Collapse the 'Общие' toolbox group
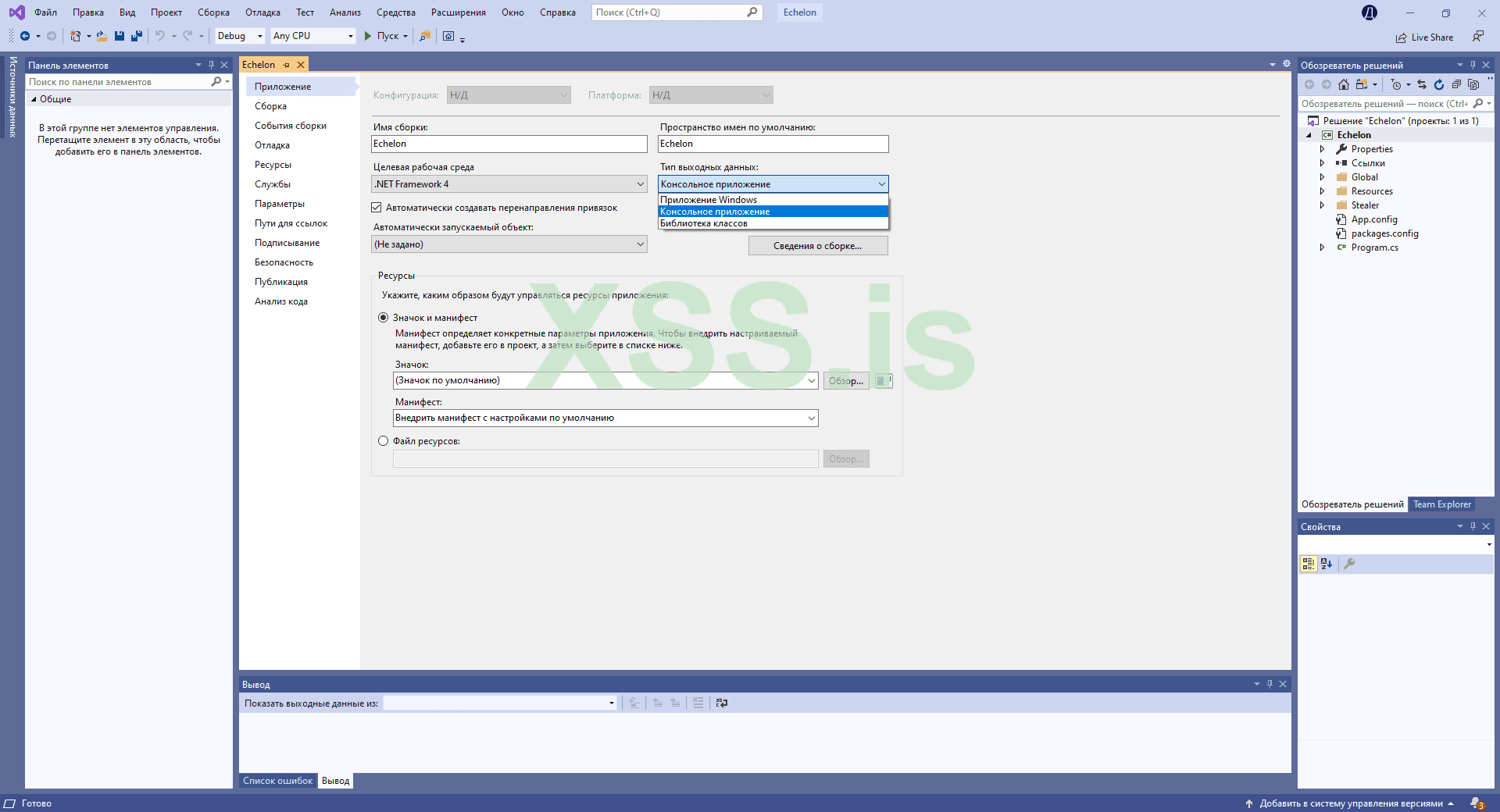This screenshot has width=1500, height=812. click(34, 99)
